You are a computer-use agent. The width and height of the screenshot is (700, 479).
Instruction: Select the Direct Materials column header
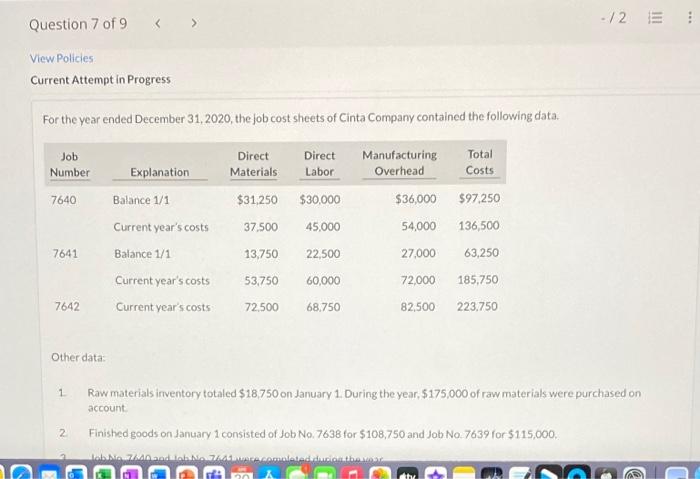click(253, 164)
